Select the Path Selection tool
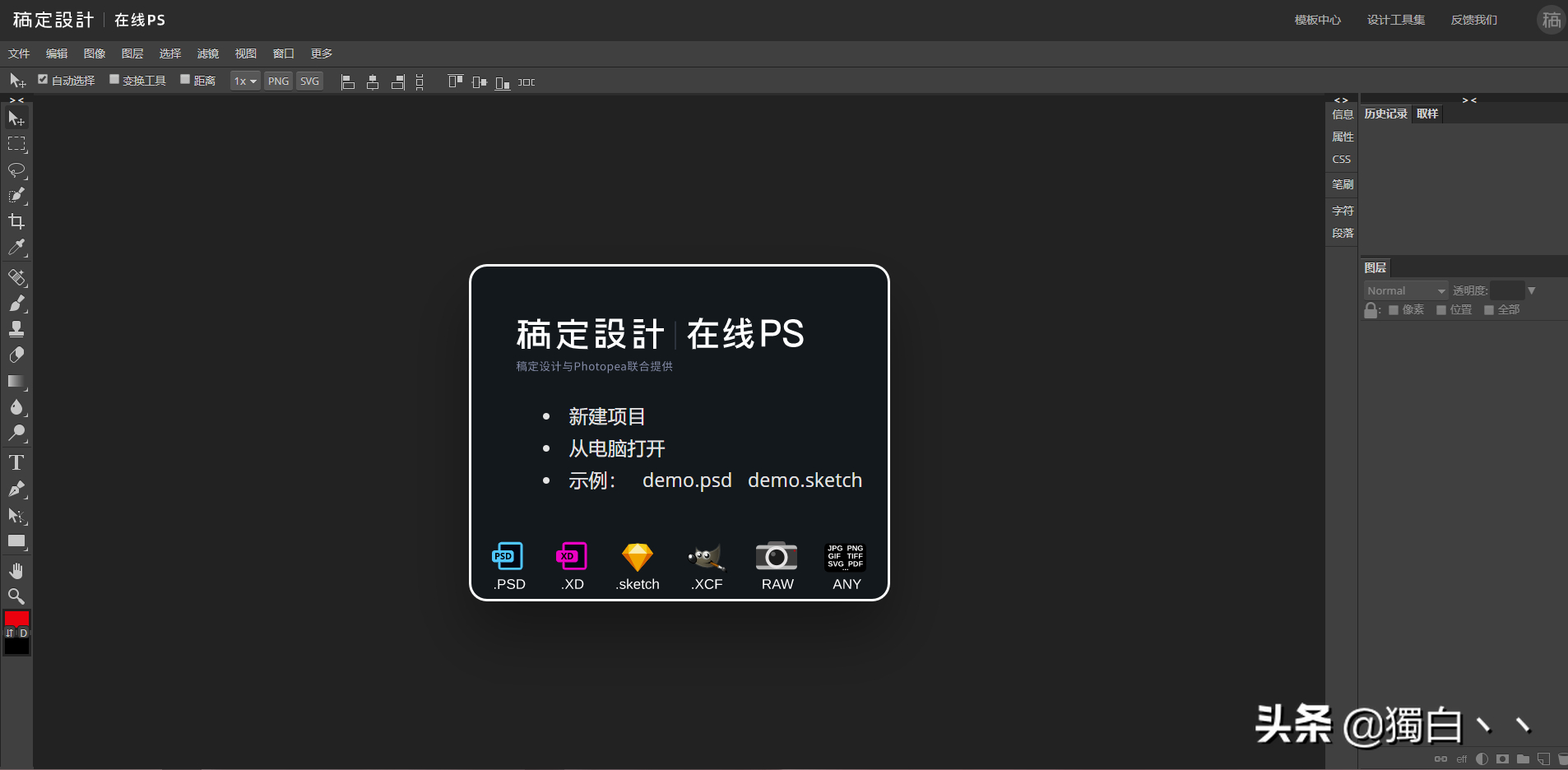This screenshot has height=770, width=1568. (16, 516)
